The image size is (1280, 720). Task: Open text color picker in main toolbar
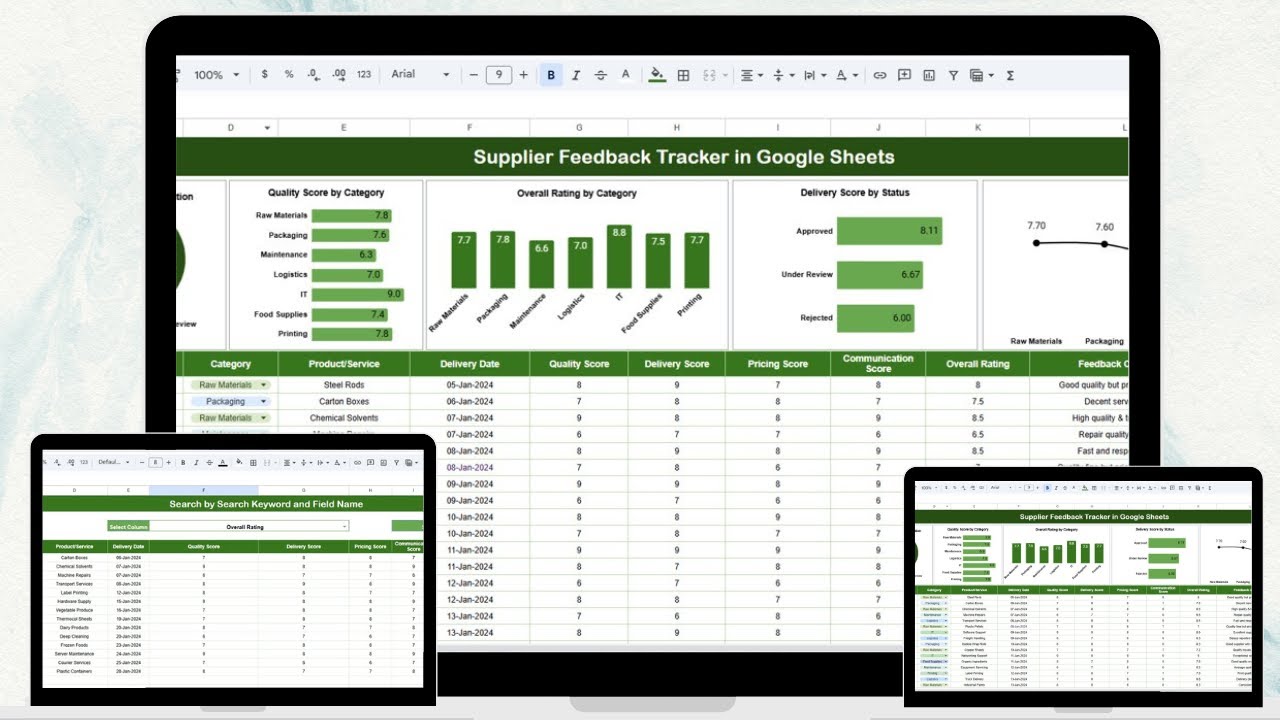[626, 75]
